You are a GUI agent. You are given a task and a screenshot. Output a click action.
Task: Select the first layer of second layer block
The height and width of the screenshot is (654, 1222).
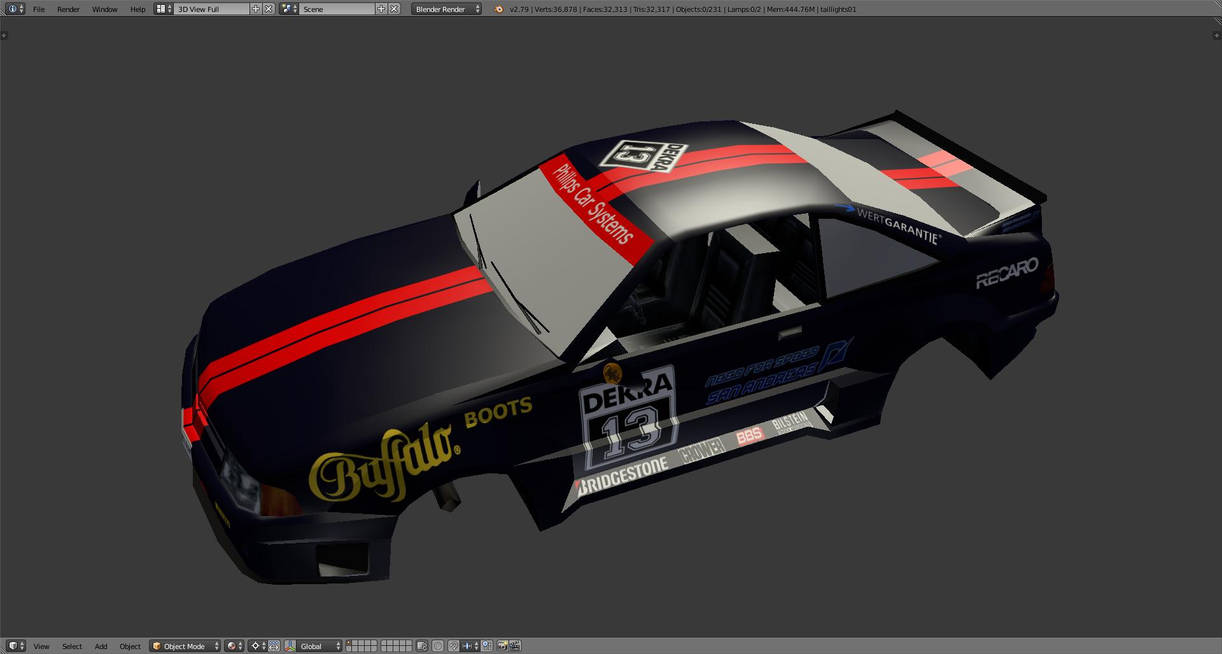pos(384,643)
